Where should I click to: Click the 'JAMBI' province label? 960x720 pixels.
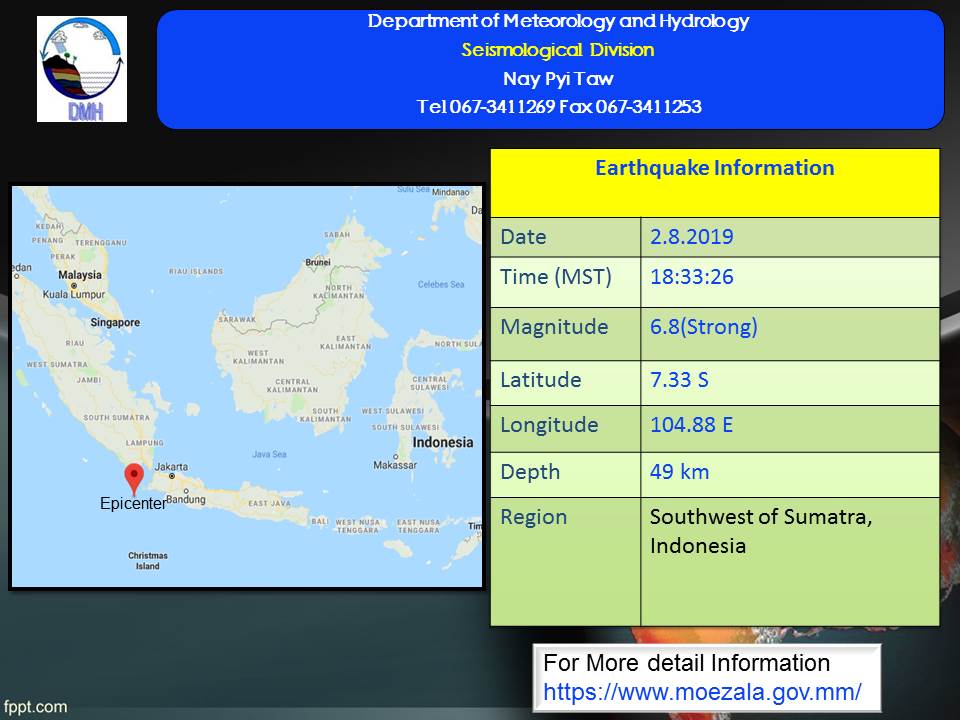pos(89,380)
